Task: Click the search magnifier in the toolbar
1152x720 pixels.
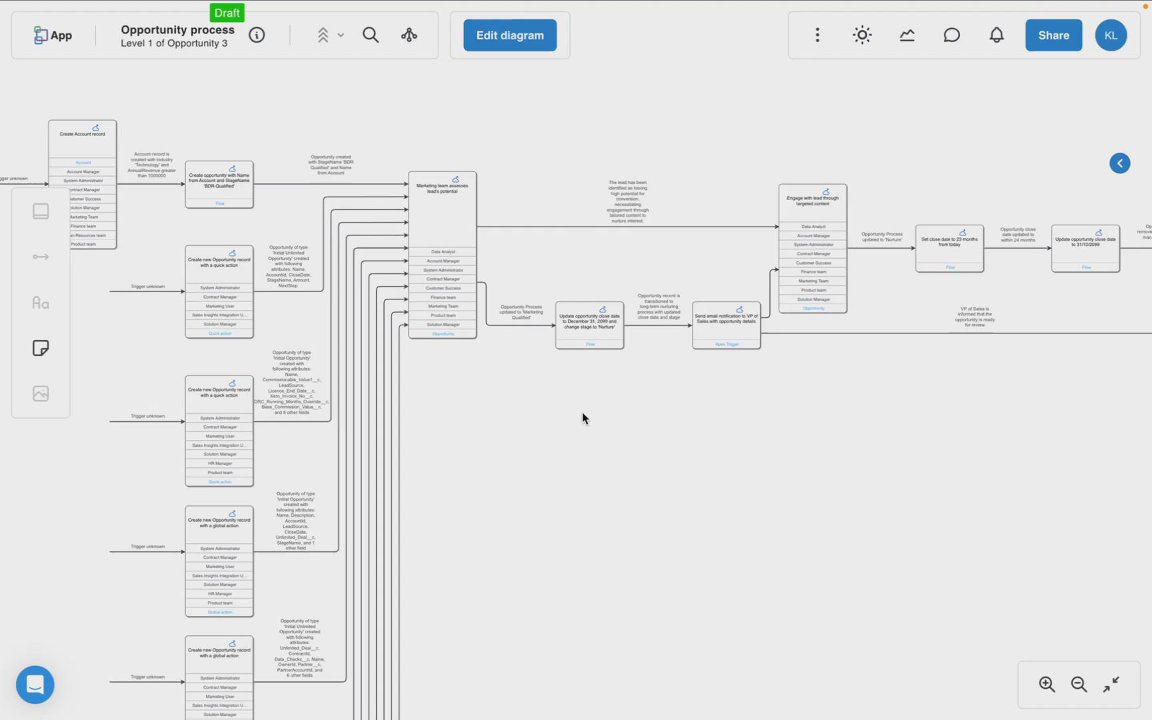Action: point(370,35)
